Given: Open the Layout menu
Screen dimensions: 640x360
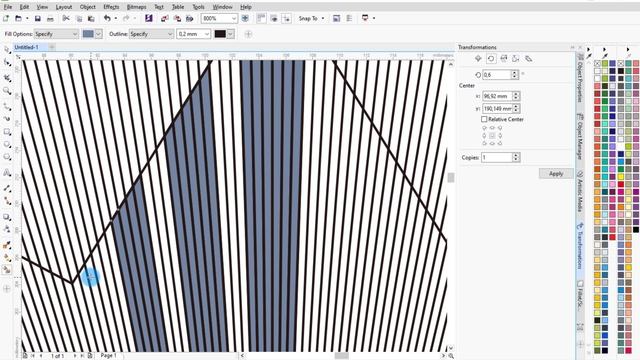Looking at the screenshot, I should click(64, 7).
